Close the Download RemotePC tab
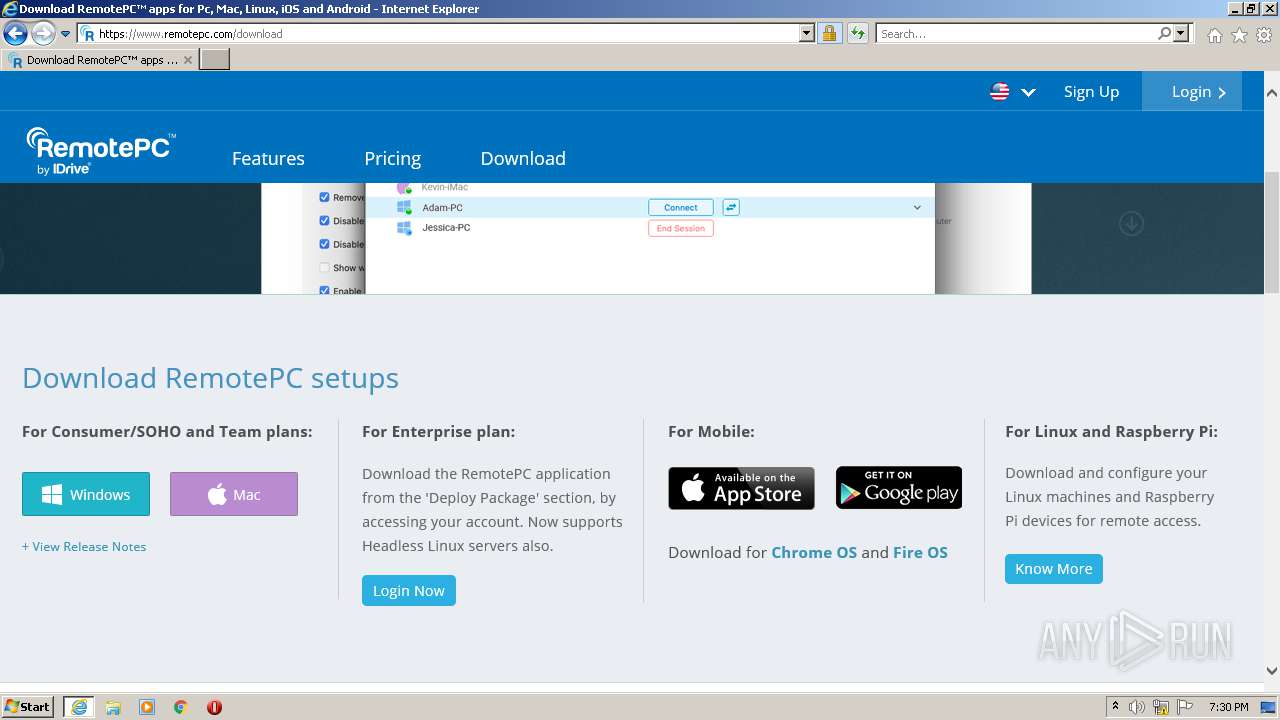The width and height of the screenshot is (1280, 720). click(x=188, y=60)
